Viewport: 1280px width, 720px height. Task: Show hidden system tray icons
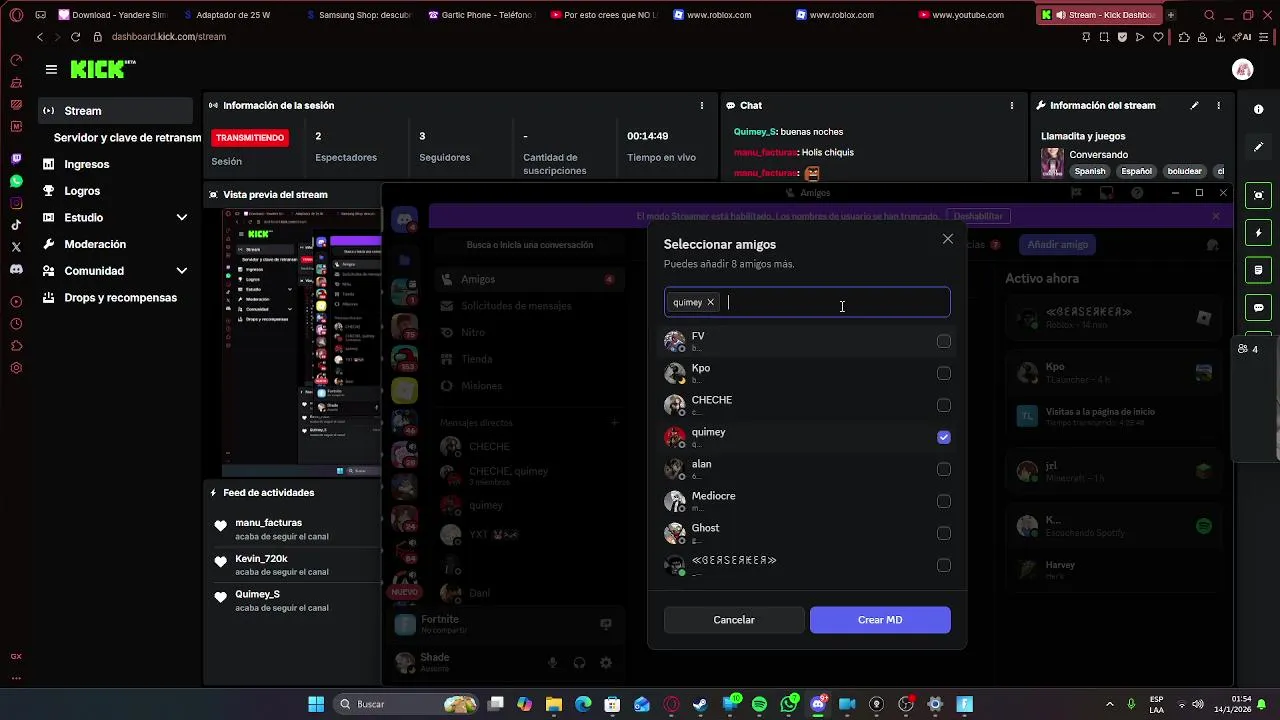[x=1109, y=704]
